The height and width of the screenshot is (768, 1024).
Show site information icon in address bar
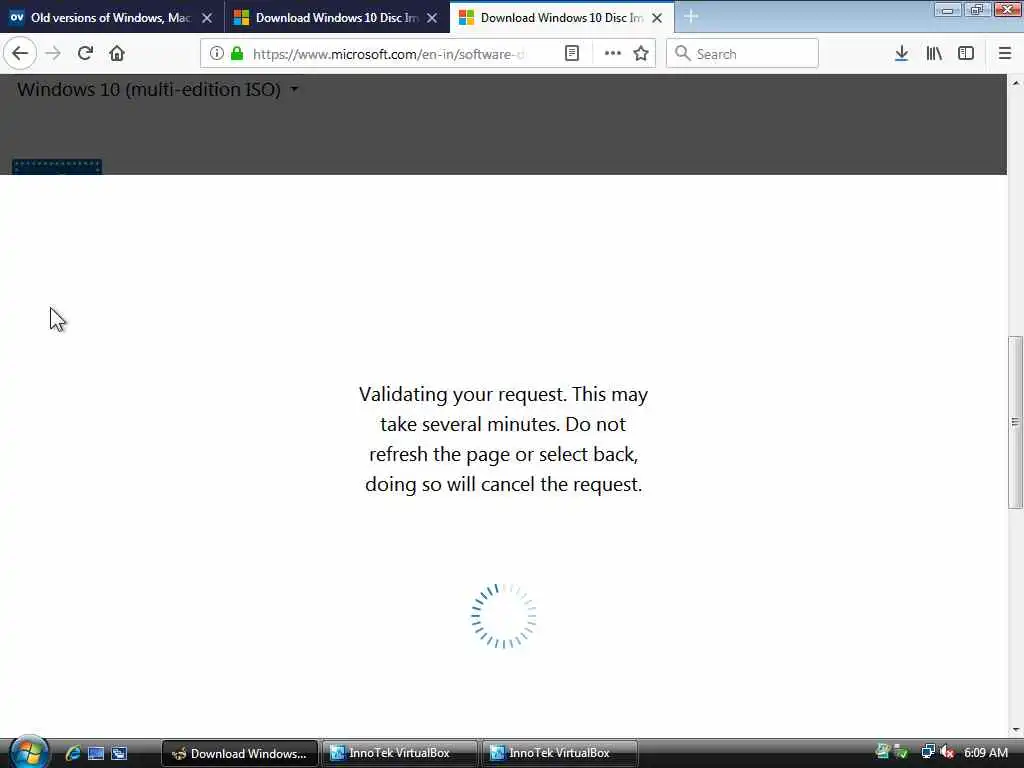tap(216, 54)
